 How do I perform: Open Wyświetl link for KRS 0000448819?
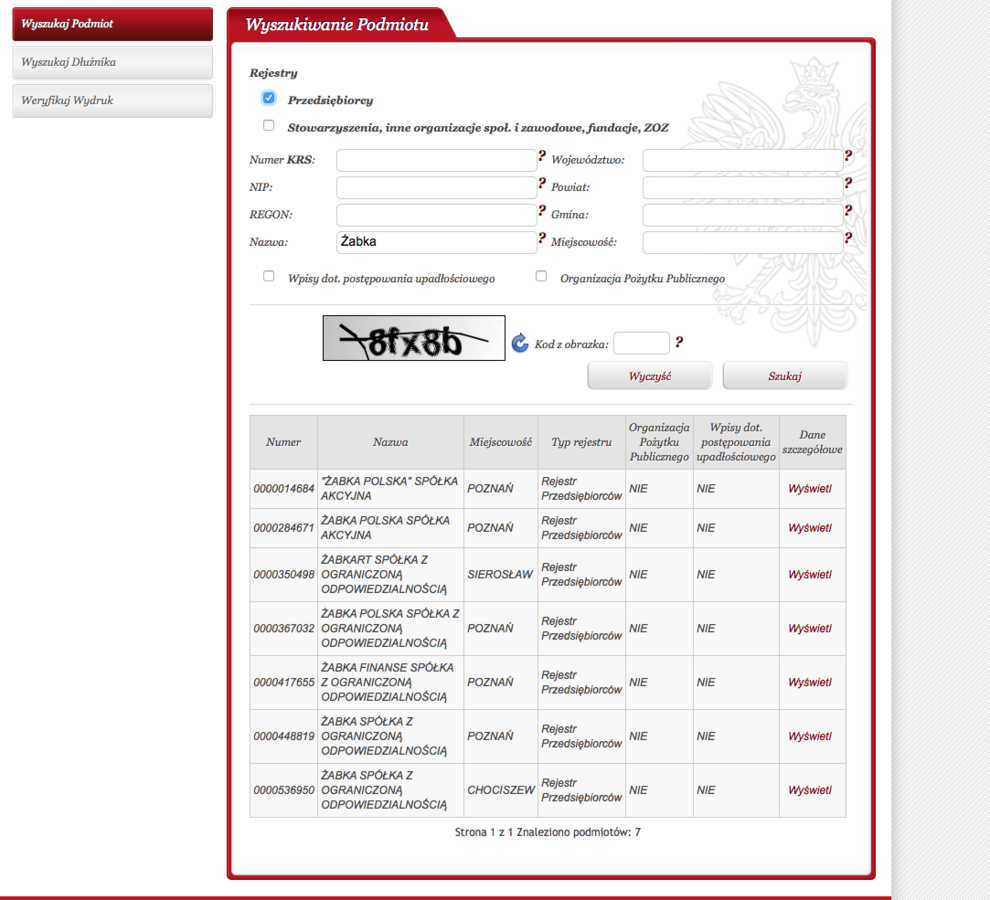pyautogui.click(x=810, y=736)
